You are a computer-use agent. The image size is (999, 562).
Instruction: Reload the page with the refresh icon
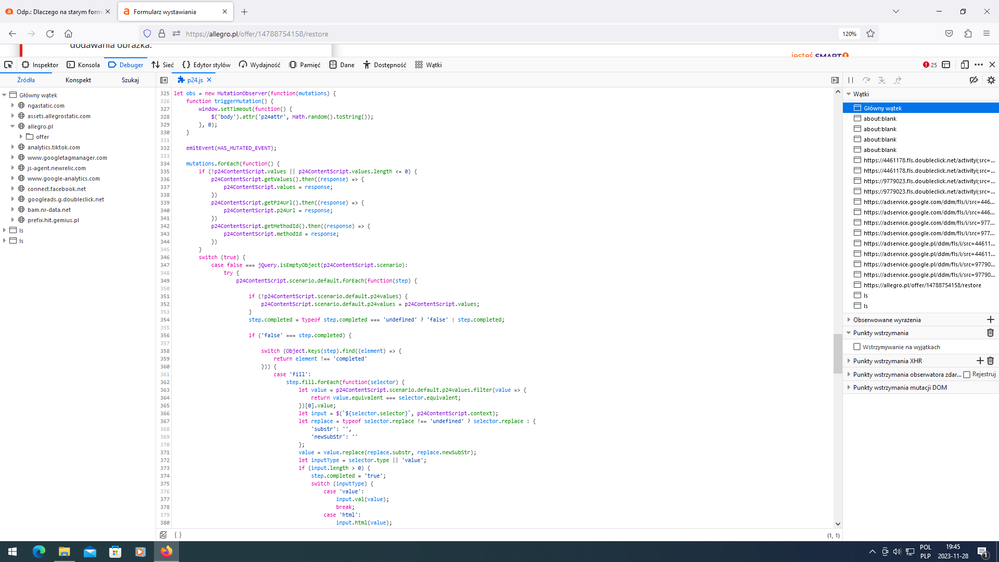click(x=50, y=34)
